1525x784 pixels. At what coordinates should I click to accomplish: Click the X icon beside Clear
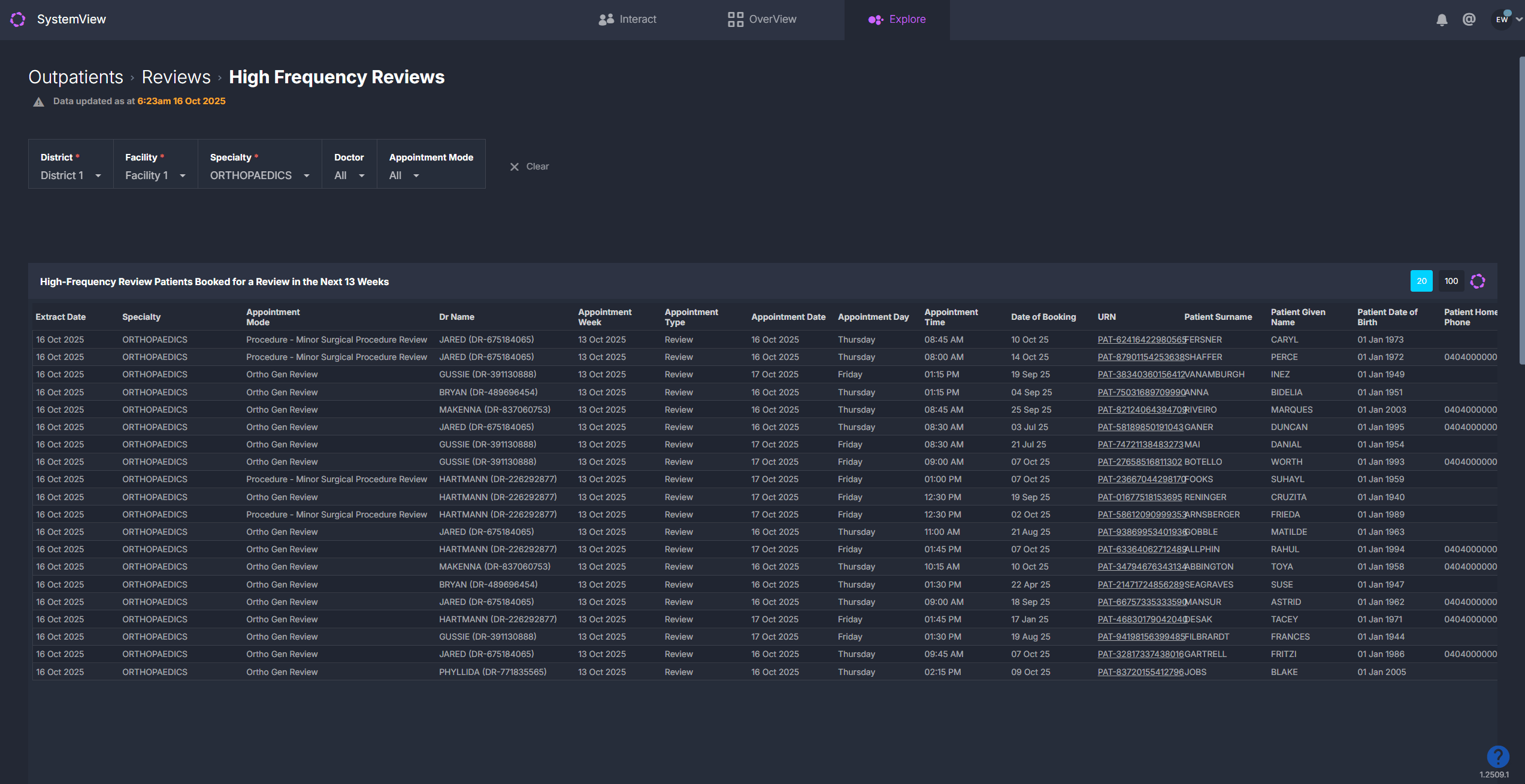click(514, 167)
